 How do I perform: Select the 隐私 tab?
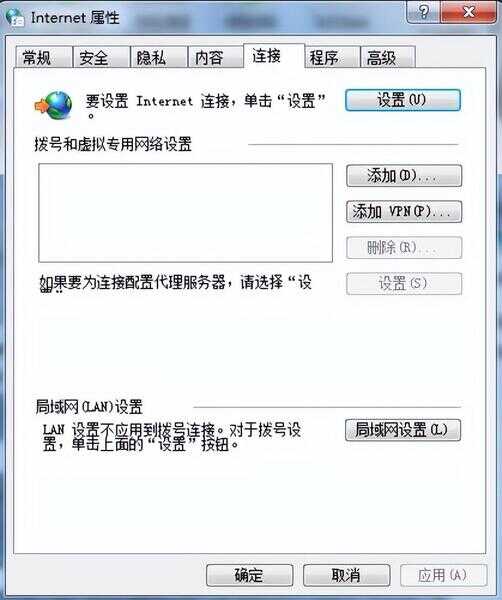click(158, 58)
